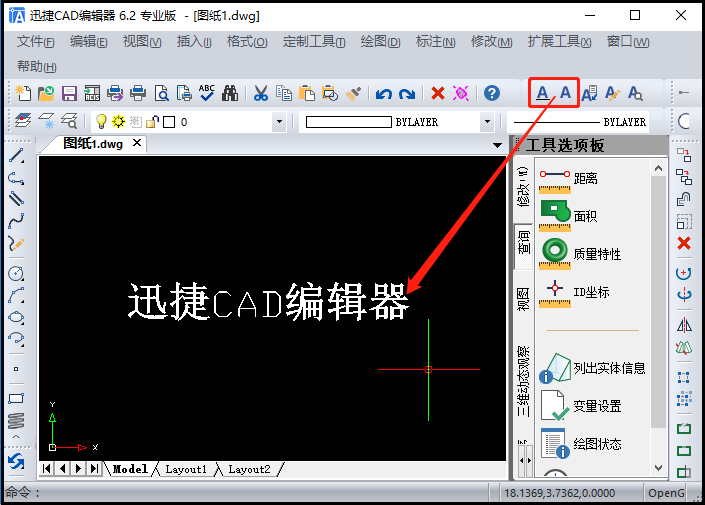Click the 列出实体信息 tool

click(592, 368)
